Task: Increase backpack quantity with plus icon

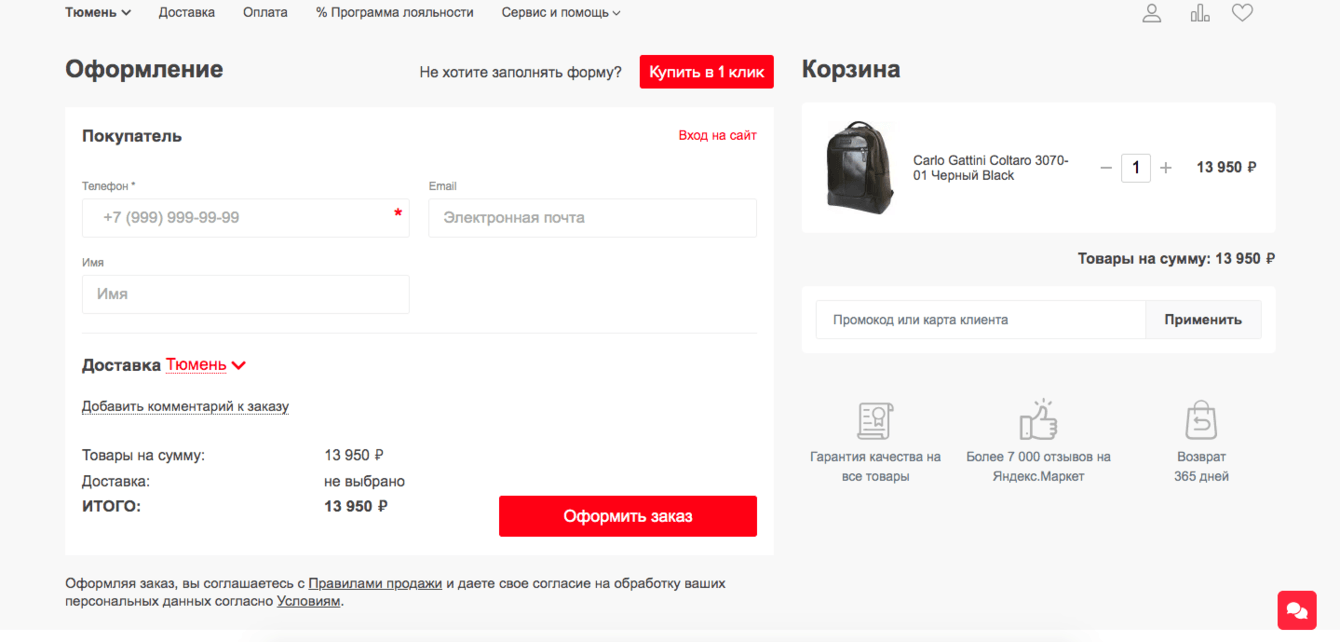Action: click(1166, 168)
